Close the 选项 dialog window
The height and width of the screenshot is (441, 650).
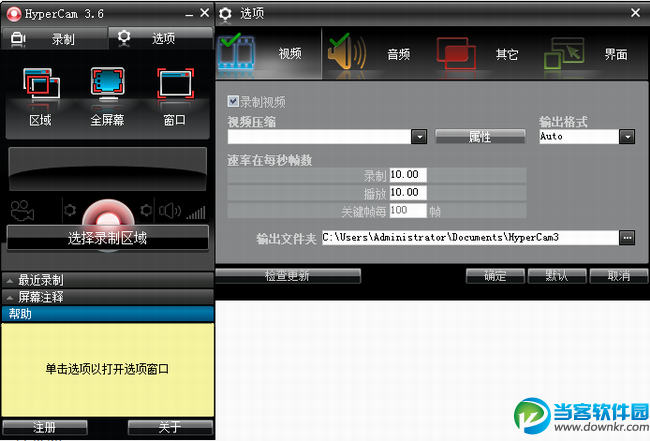pos(635,13)
